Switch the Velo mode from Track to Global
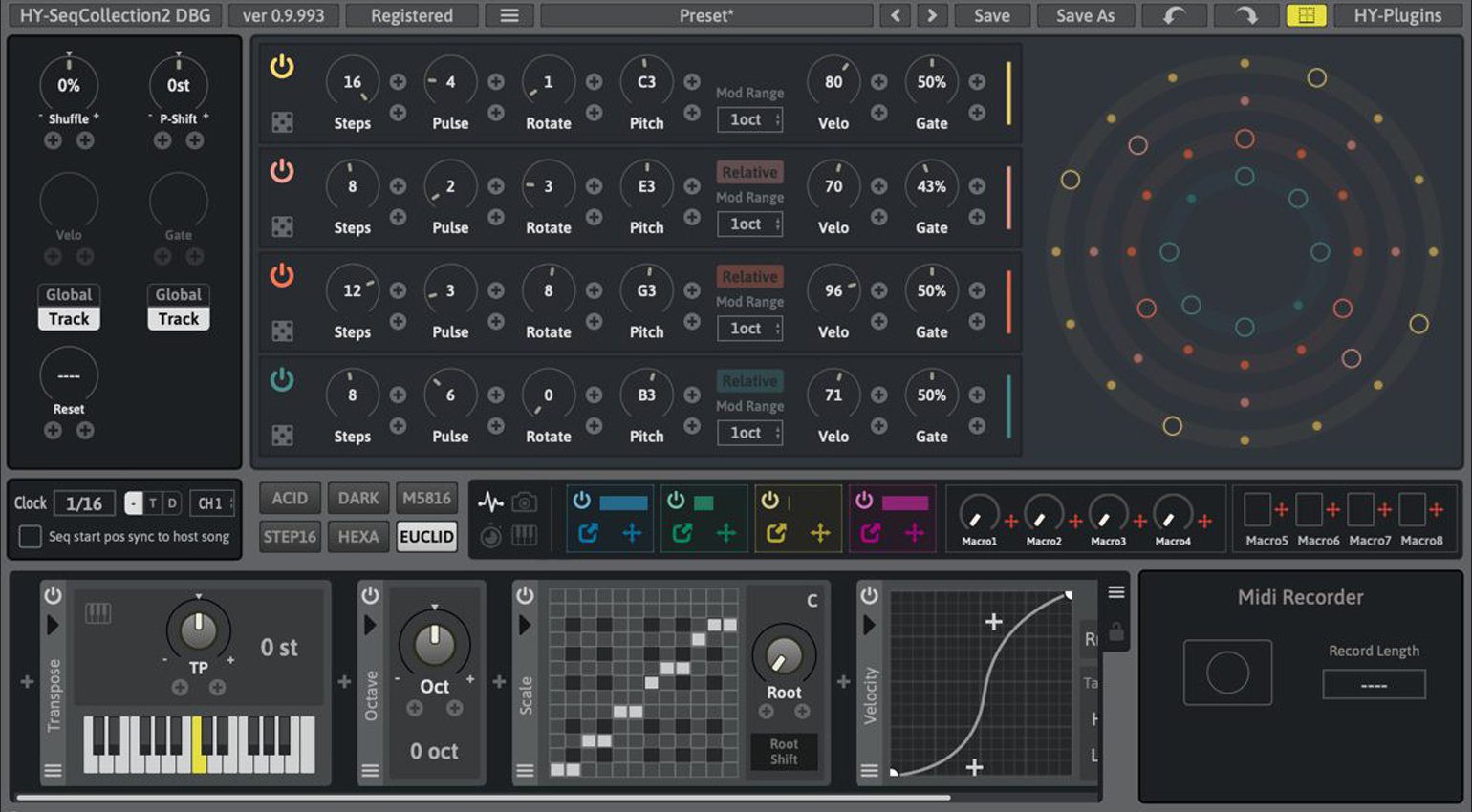1472x812 pixels. point(68,294)
